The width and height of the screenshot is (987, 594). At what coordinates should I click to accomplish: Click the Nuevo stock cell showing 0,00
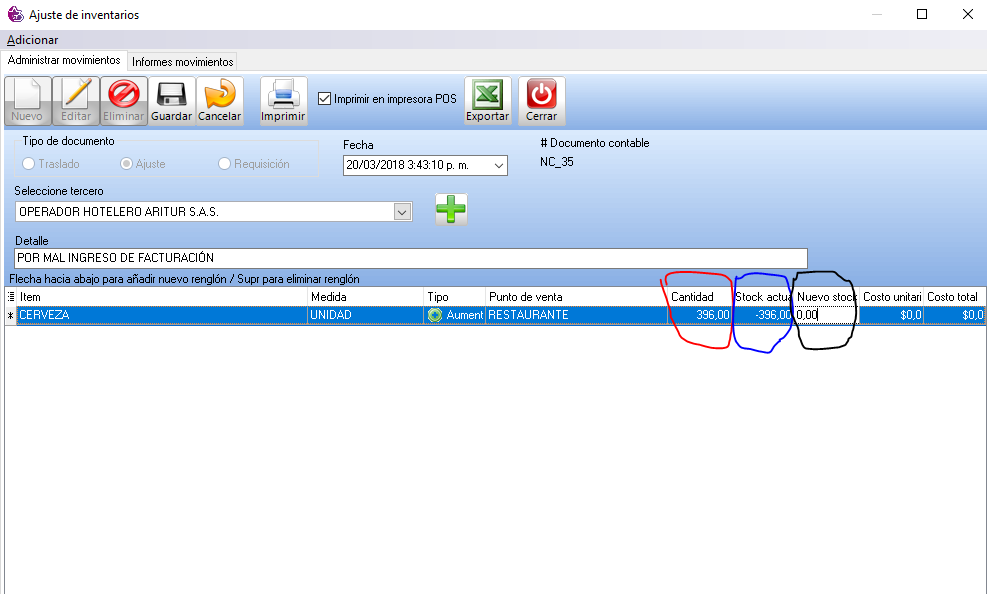click(825, 315)
